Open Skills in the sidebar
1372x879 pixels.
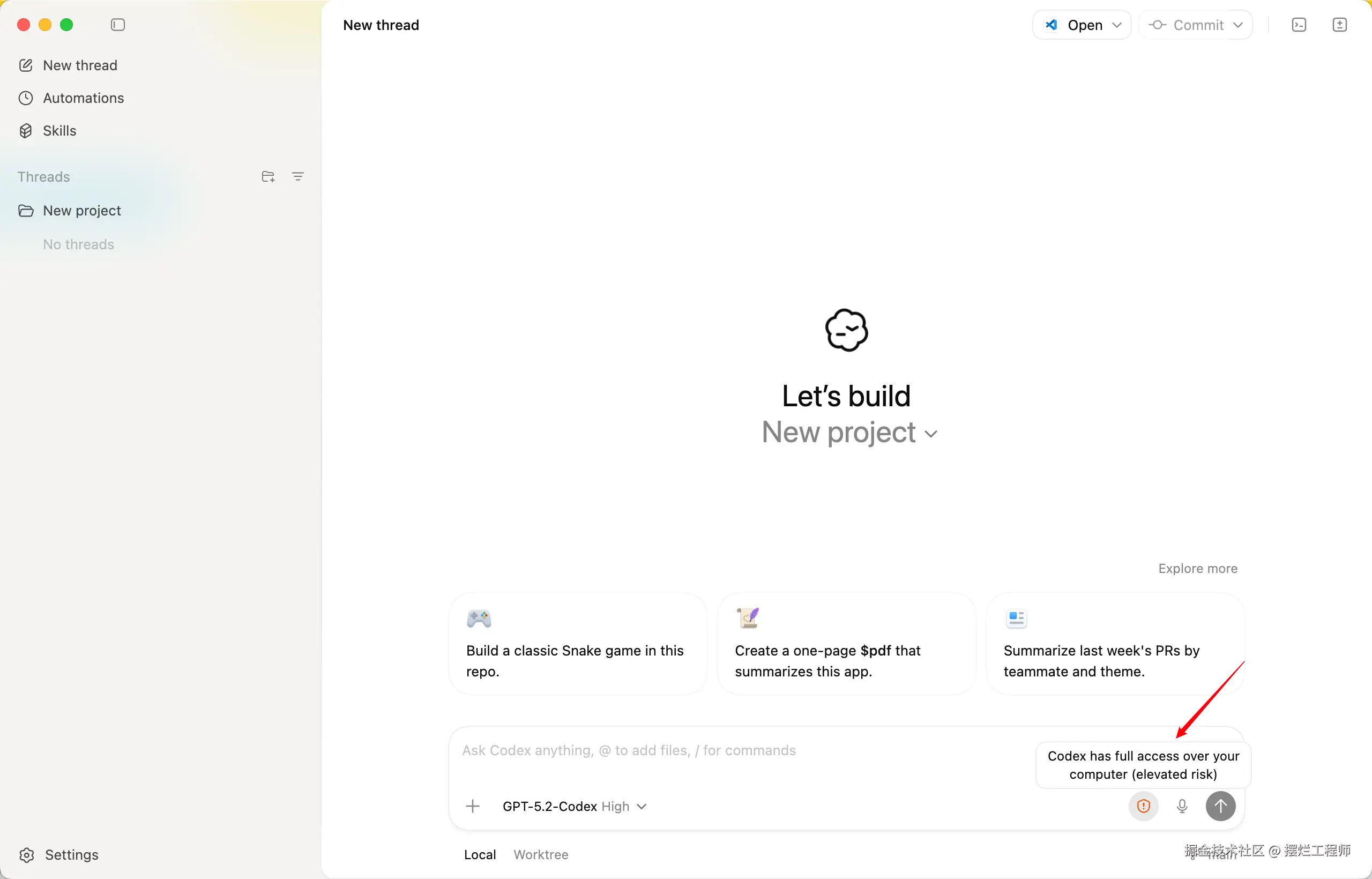(x=59, y=131)
